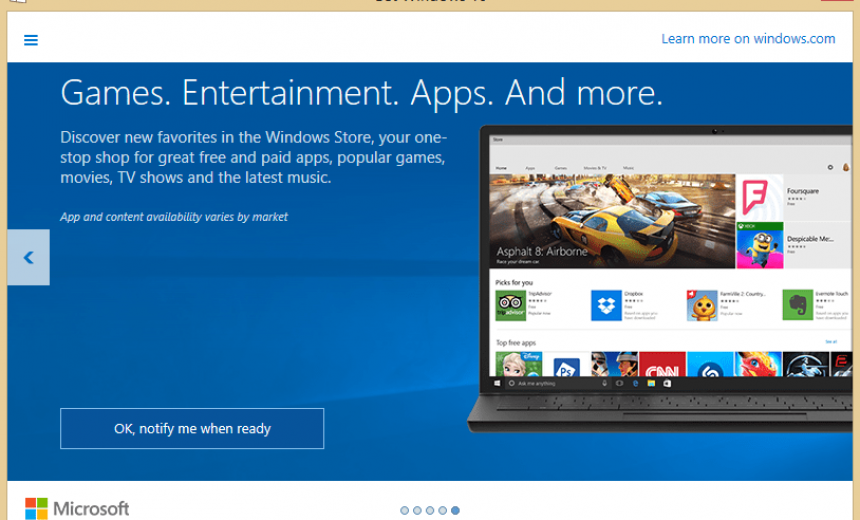Switch to Games tab in Store
This screenshot has height=520, width=860.
pyautogui.click(x=560, y=167)
